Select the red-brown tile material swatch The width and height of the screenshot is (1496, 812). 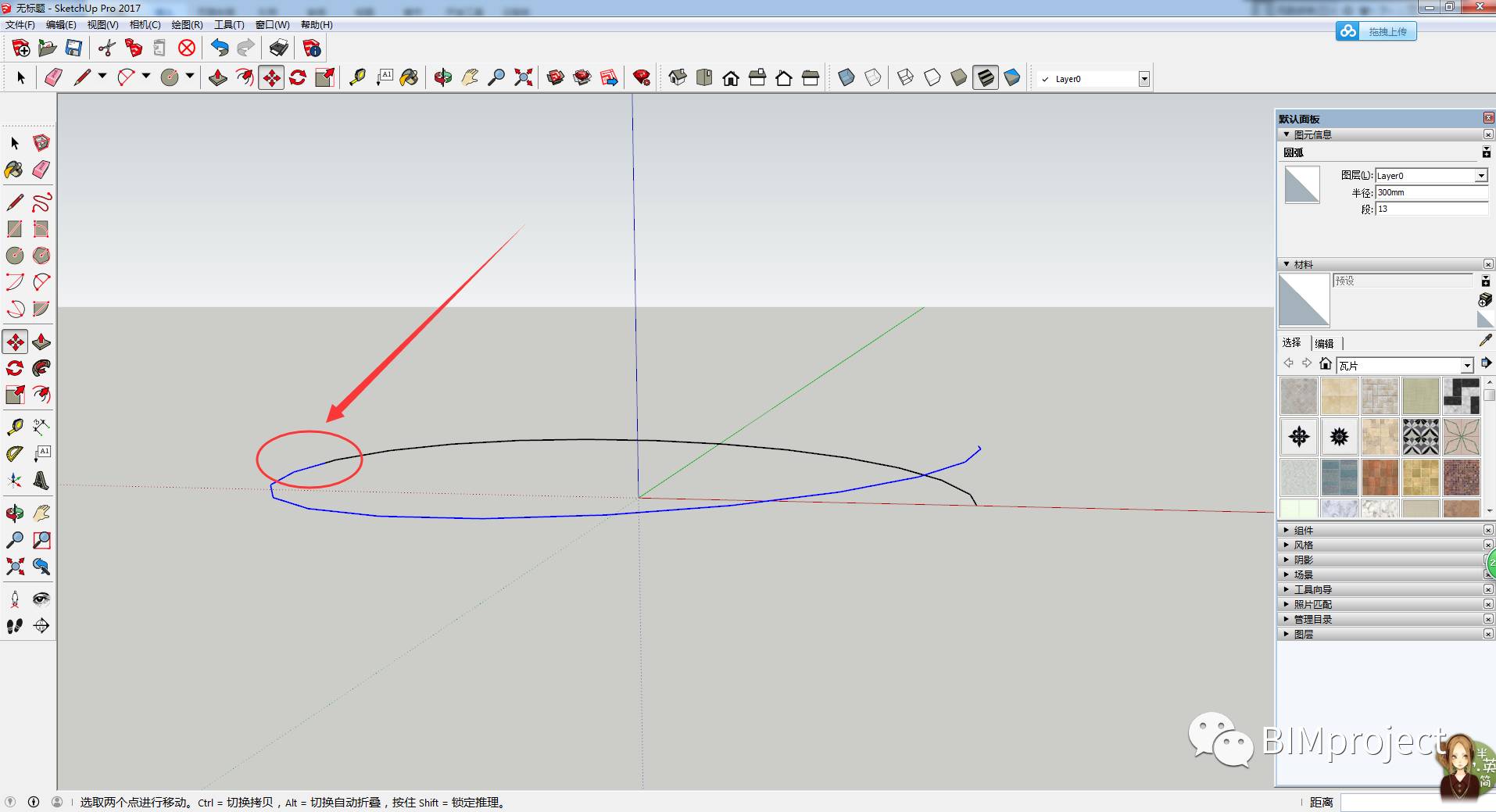coord(1380,477)
